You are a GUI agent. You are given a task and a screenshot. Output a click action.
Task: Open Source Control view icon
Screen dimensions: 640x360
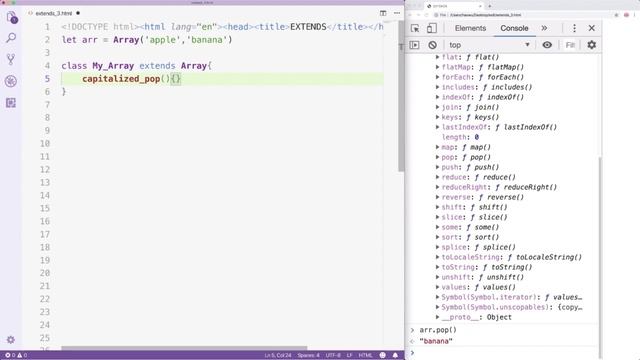(x=11, y=60)
